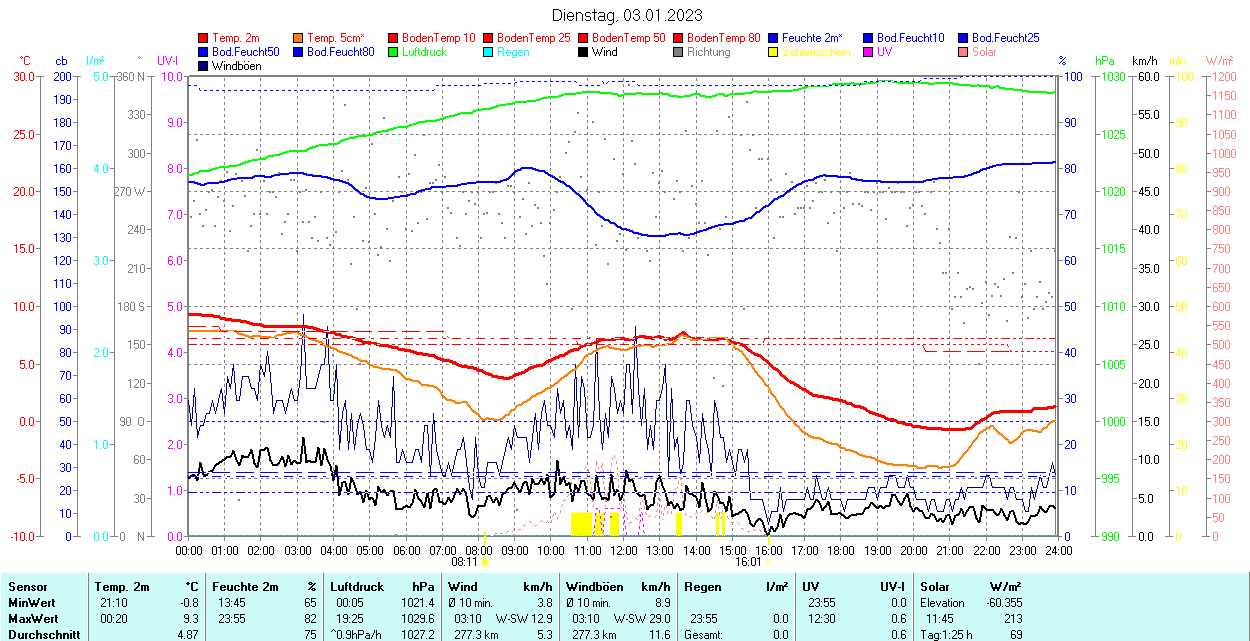Screen dimensions: 1250x641
Task: Click the yellow Sonnenschein legend swatch
Action: pyautogui.click(x=773, y=52)
